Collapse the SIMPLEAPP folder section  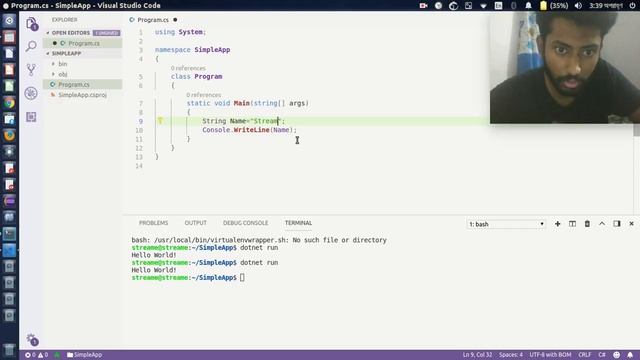[66, 53]
